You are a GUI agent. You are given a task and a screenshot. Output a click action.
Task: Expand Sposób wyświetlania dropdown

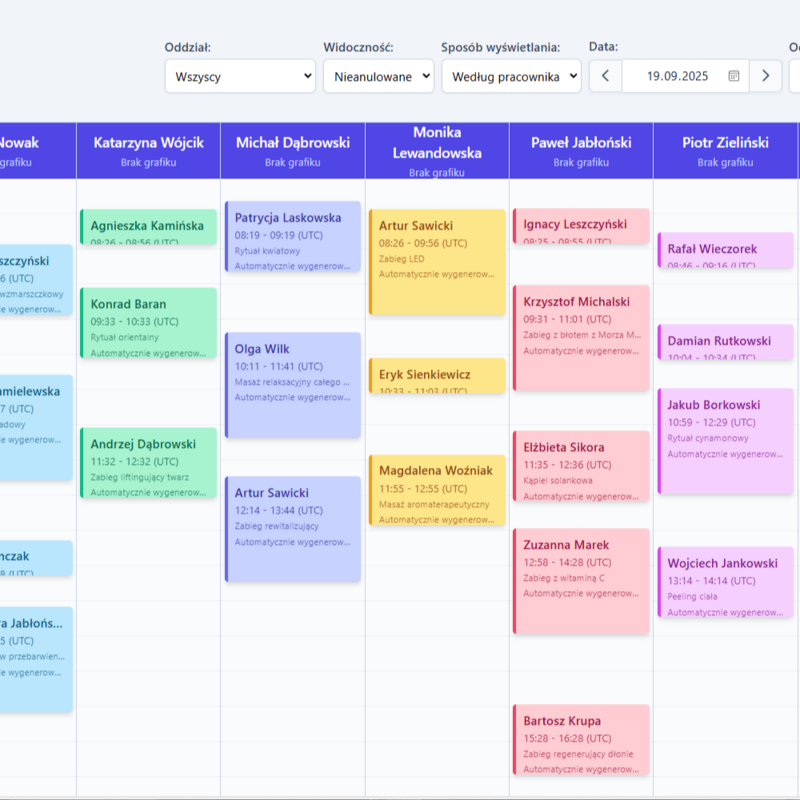coord(511,76)
